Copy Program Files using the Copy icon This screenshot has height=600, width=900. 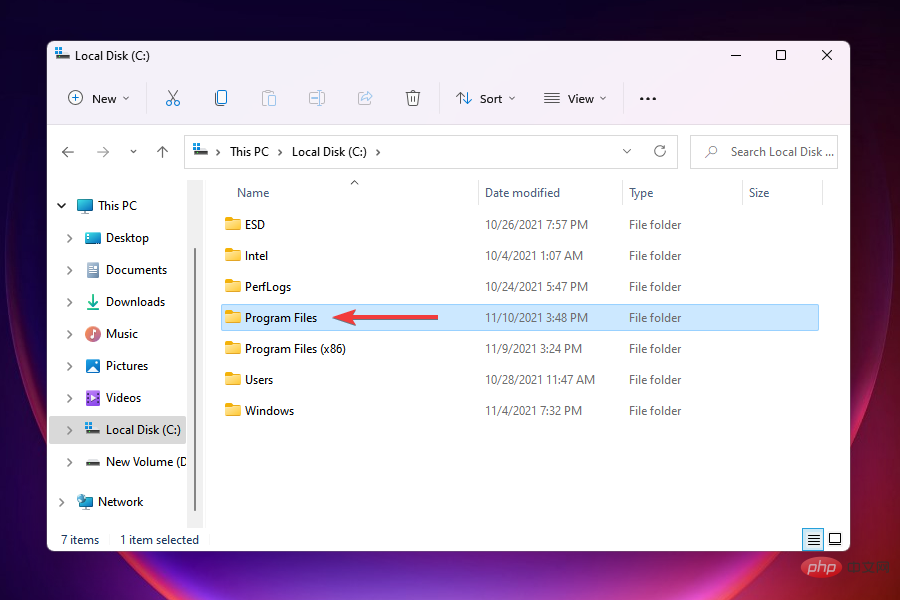pos(221,98)
